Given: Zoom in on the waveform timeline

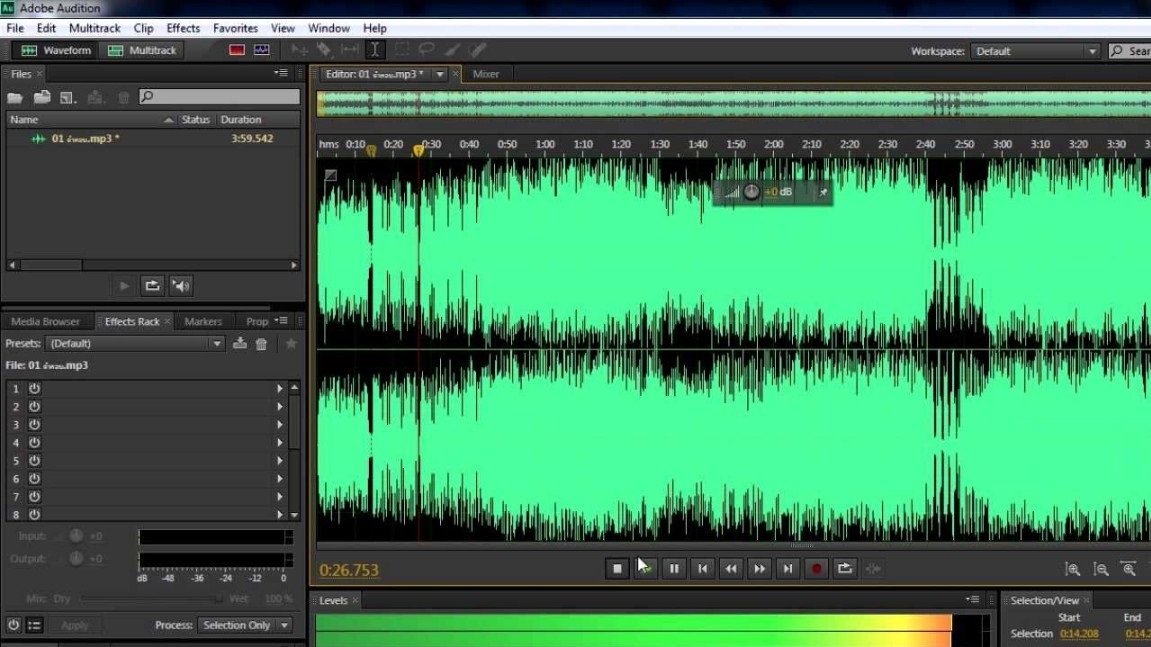Looking at the screenshot, I should (x=1073, y=569).
